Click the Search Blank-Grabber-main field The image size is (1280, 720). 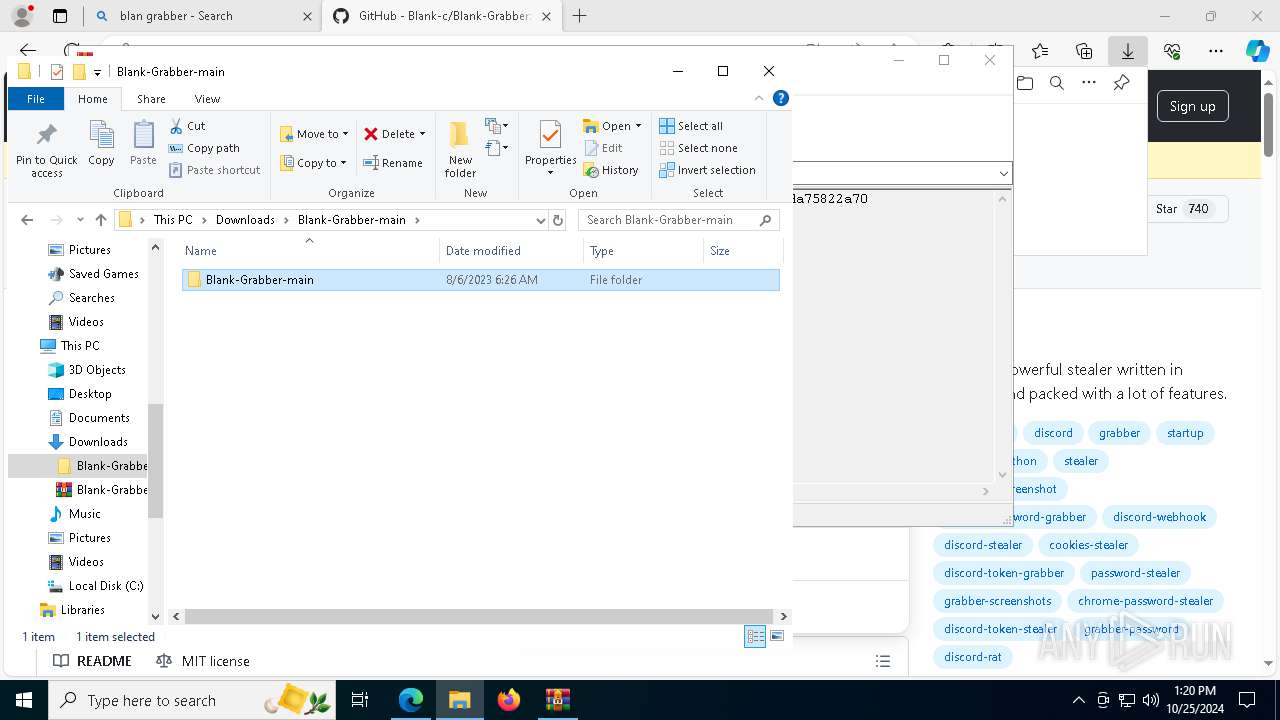(678, 220)
